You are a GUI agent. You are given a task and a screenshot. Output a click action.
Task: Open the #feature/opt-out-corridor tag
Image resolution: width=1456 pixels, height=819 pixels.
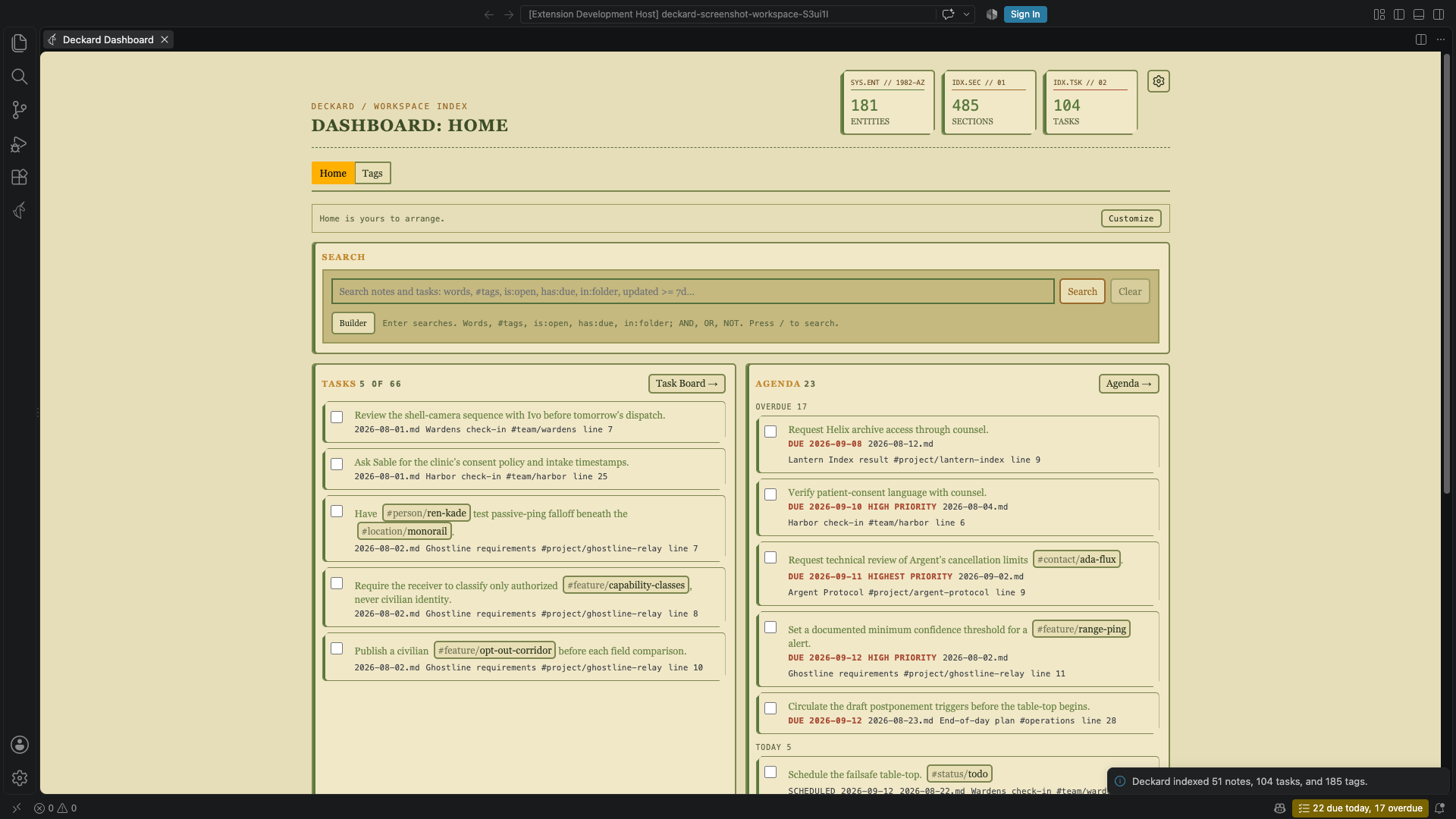pos(494,651)
